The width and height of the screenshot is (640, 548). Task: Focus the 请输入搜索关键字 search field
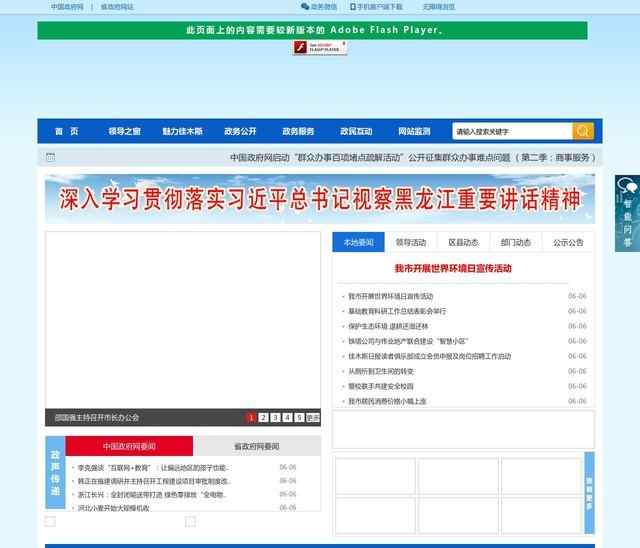tap(512, 131)
